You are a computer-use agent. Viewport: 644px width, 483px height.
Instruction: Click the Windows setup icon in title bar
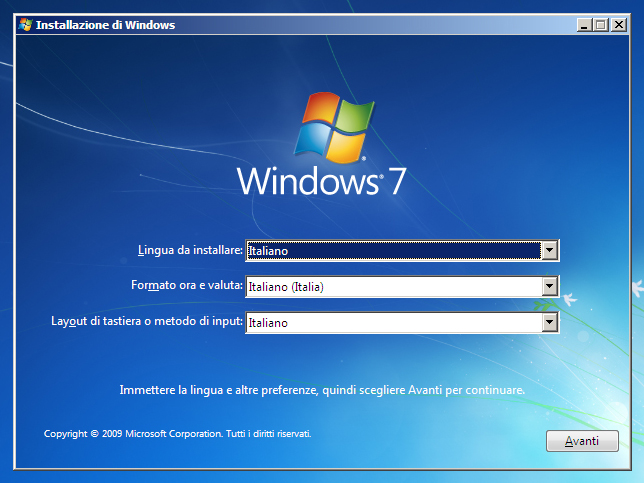(x=25, y=25)
